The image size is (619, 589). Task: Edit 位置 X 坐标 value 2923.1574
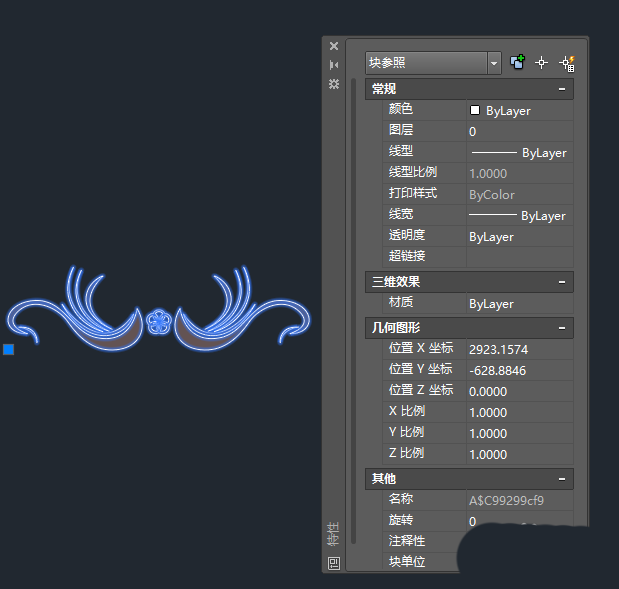(x=520, y=349)
